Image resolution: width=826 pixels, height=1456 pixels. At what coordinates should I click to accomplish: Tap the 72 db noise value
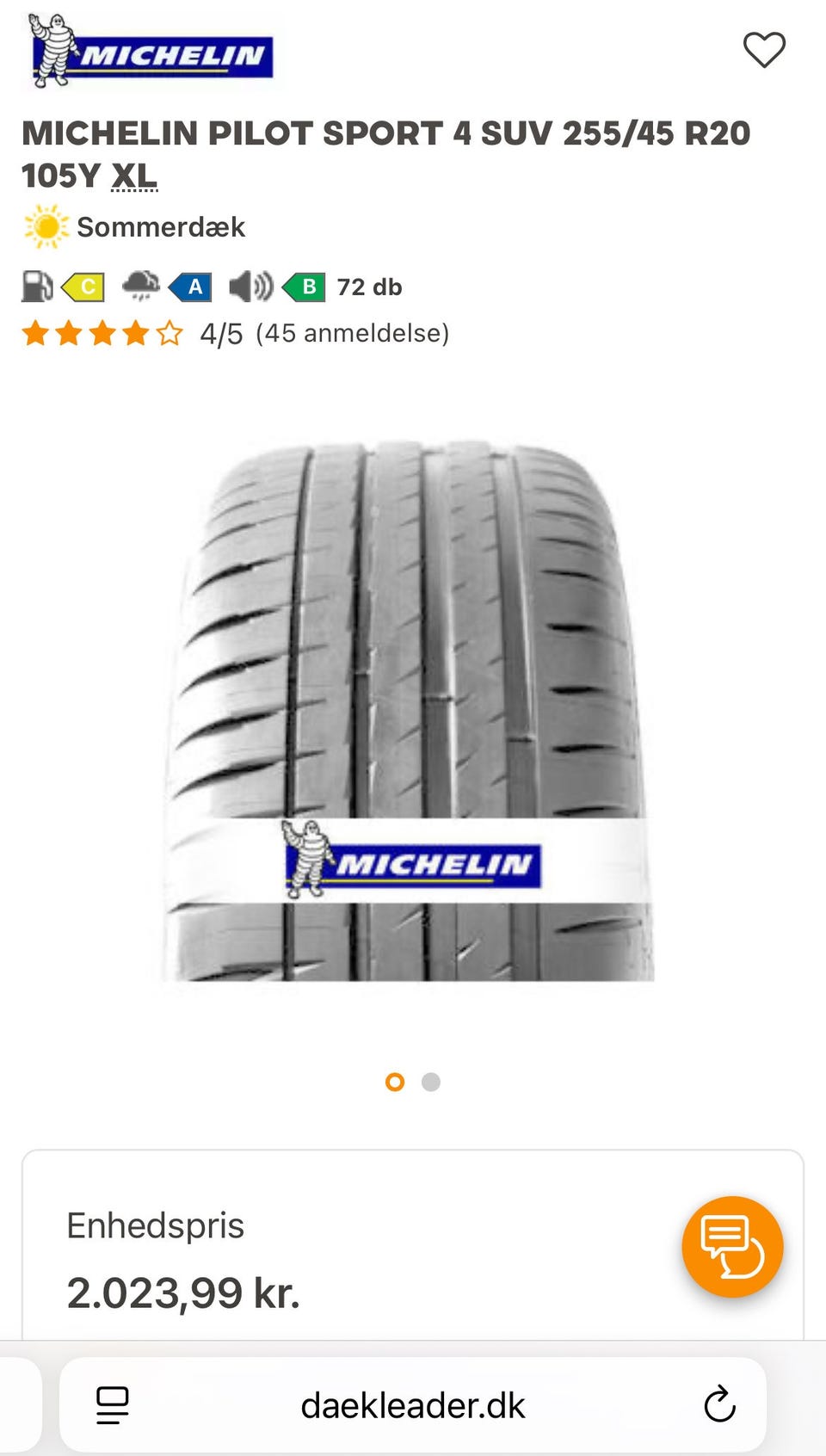click(369, 287)
